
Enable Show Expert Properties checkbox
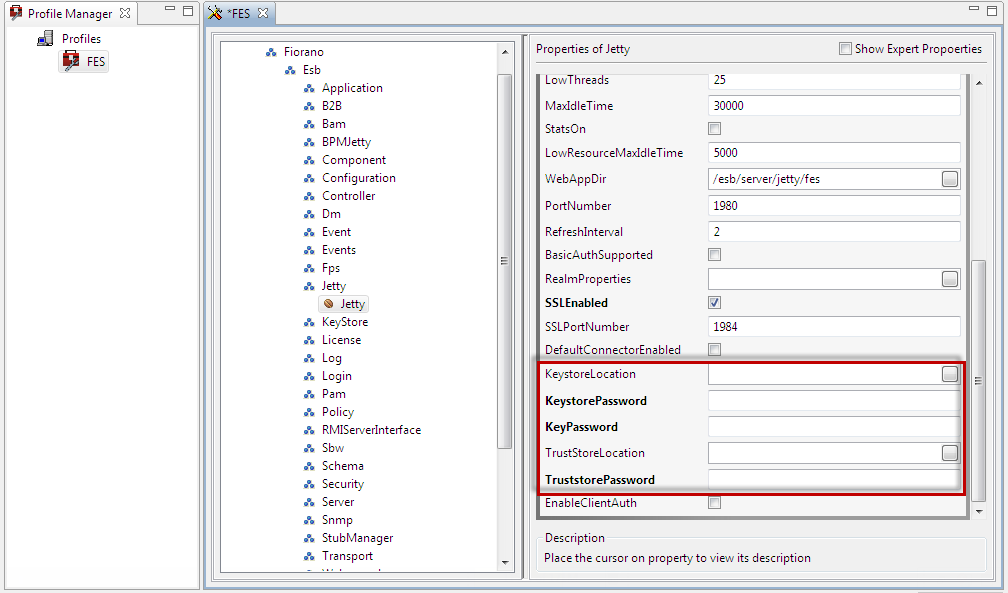pos(845,49)
